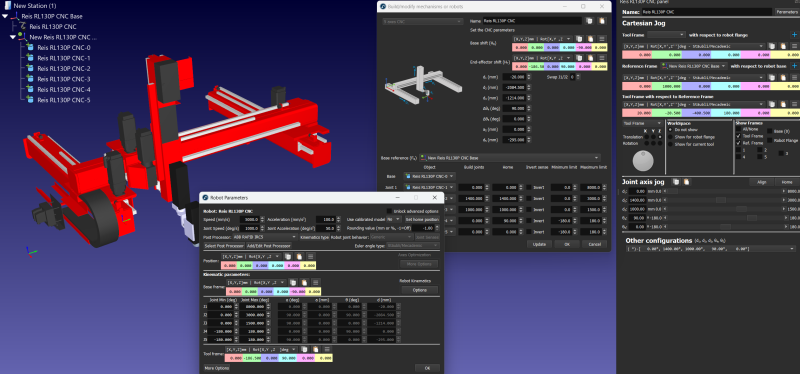Viewport: 800px width, 374px height.
Task: Uncheck Ref. Frame in Show Frames
Action: coord(739,143)
